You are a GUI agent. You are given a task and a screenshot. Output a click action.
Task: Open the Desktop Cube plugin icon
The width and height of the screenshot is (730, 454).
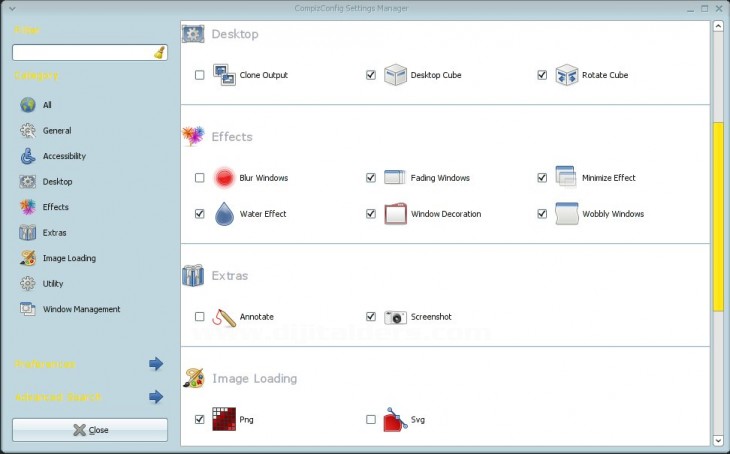(395, 75)
